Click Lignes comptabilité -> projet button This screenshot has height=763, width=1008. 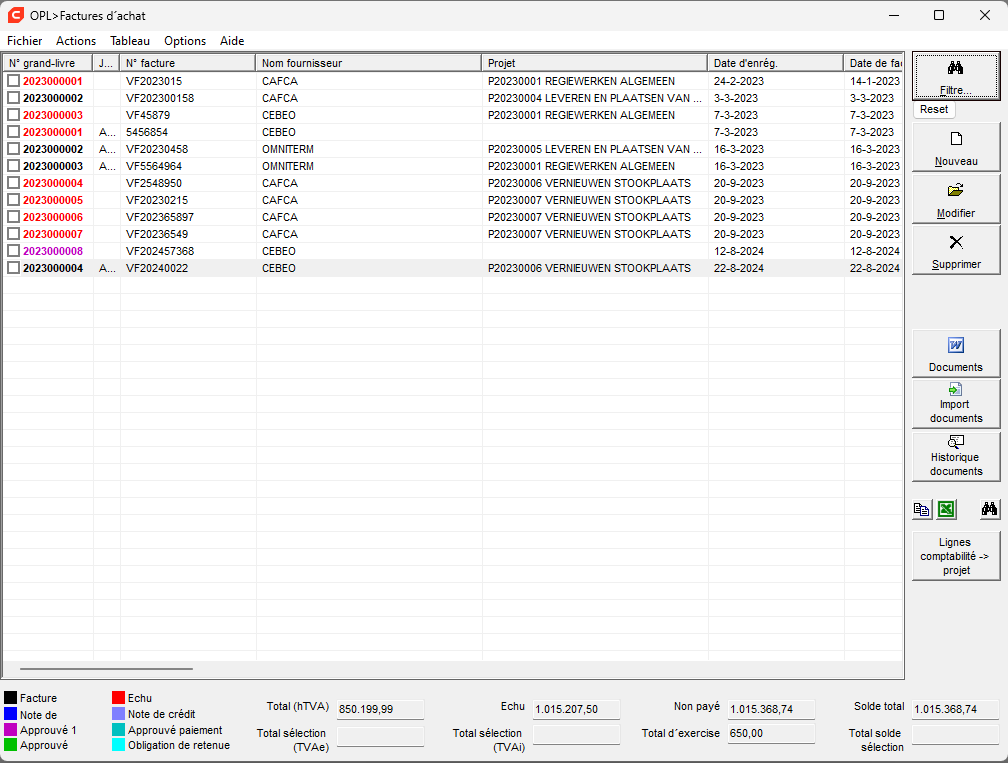956,556
